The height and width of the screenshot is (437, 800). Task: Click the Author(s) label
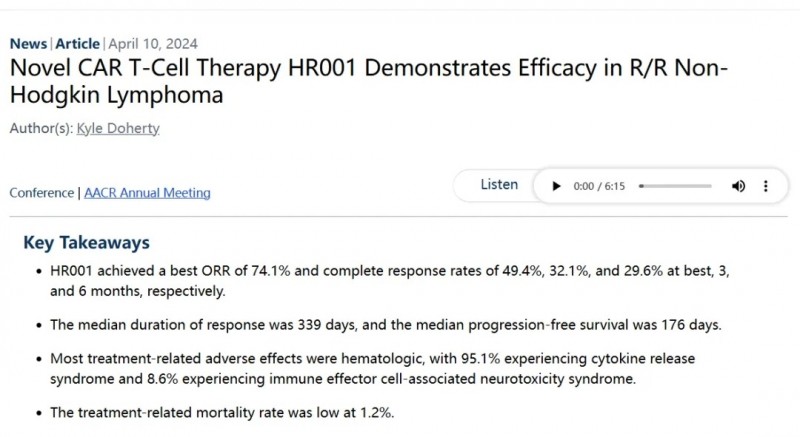41,128
